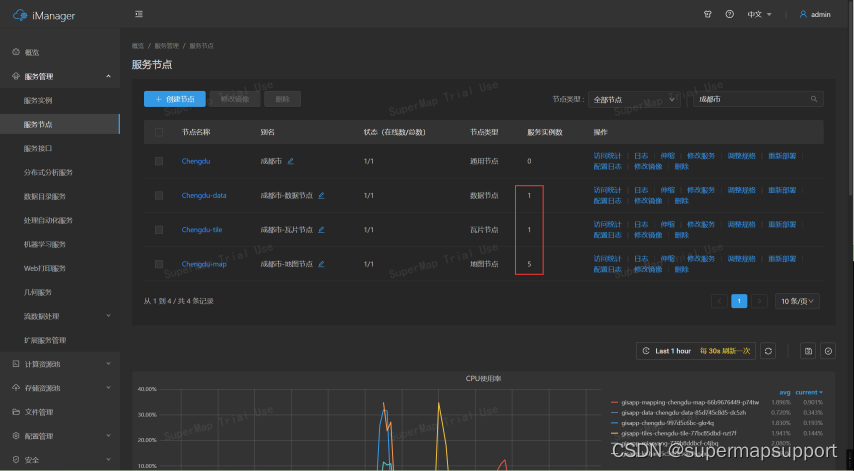This screenshot has width=854, height=471.
Task: Edit alias of Chengdu-map node with pencil icon
Action: (321, 264)
